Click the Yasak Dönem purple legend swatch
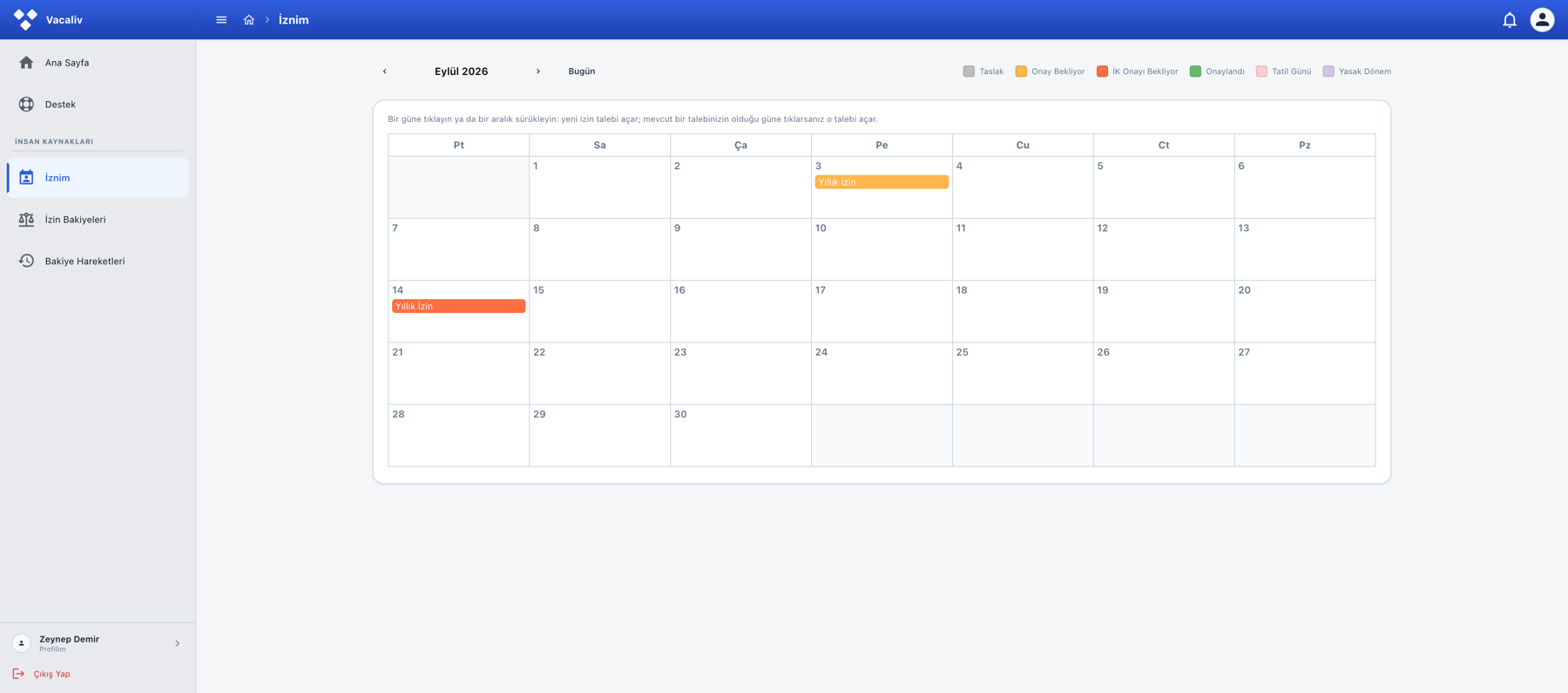 point(1328,71)
